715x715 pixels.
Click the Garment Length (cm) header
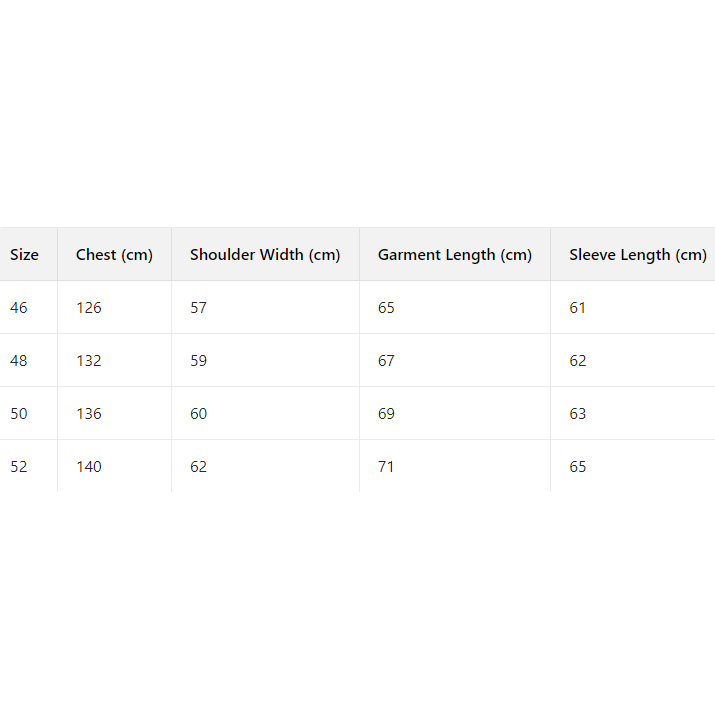[454, 255]
